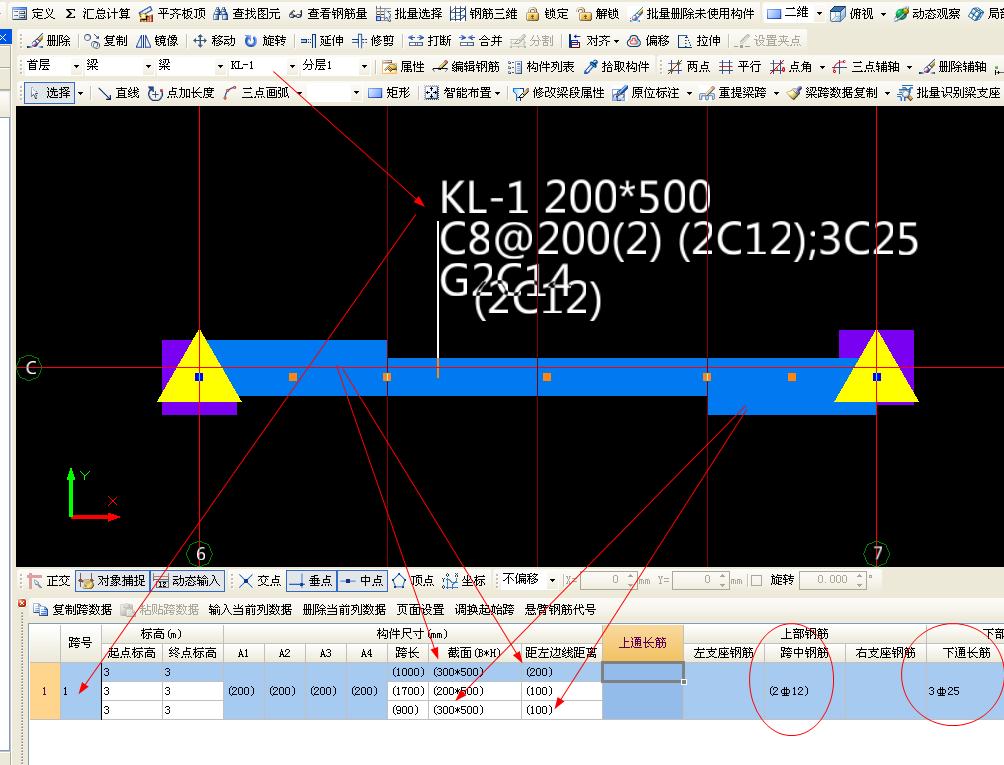Image resolution: width=1004 pixels, height=765 pixels.
Task: Select 直线 line drawing tool
Action: click(119, 93)
